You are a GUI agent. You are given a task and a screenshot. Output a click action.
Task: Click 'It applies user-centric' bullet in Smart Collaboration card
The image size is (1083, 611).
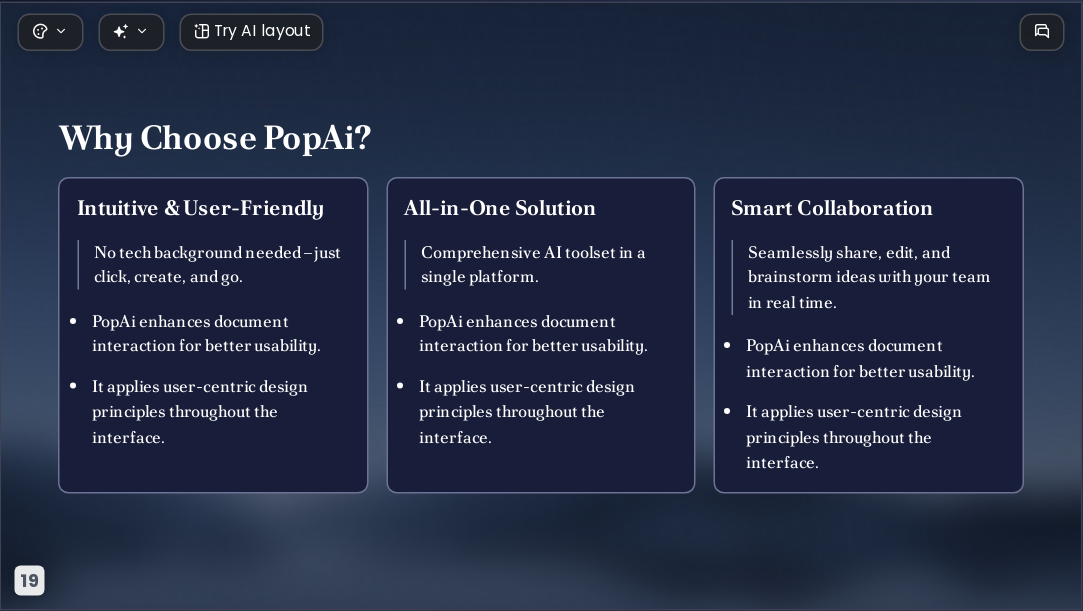[x=853, y=438]
